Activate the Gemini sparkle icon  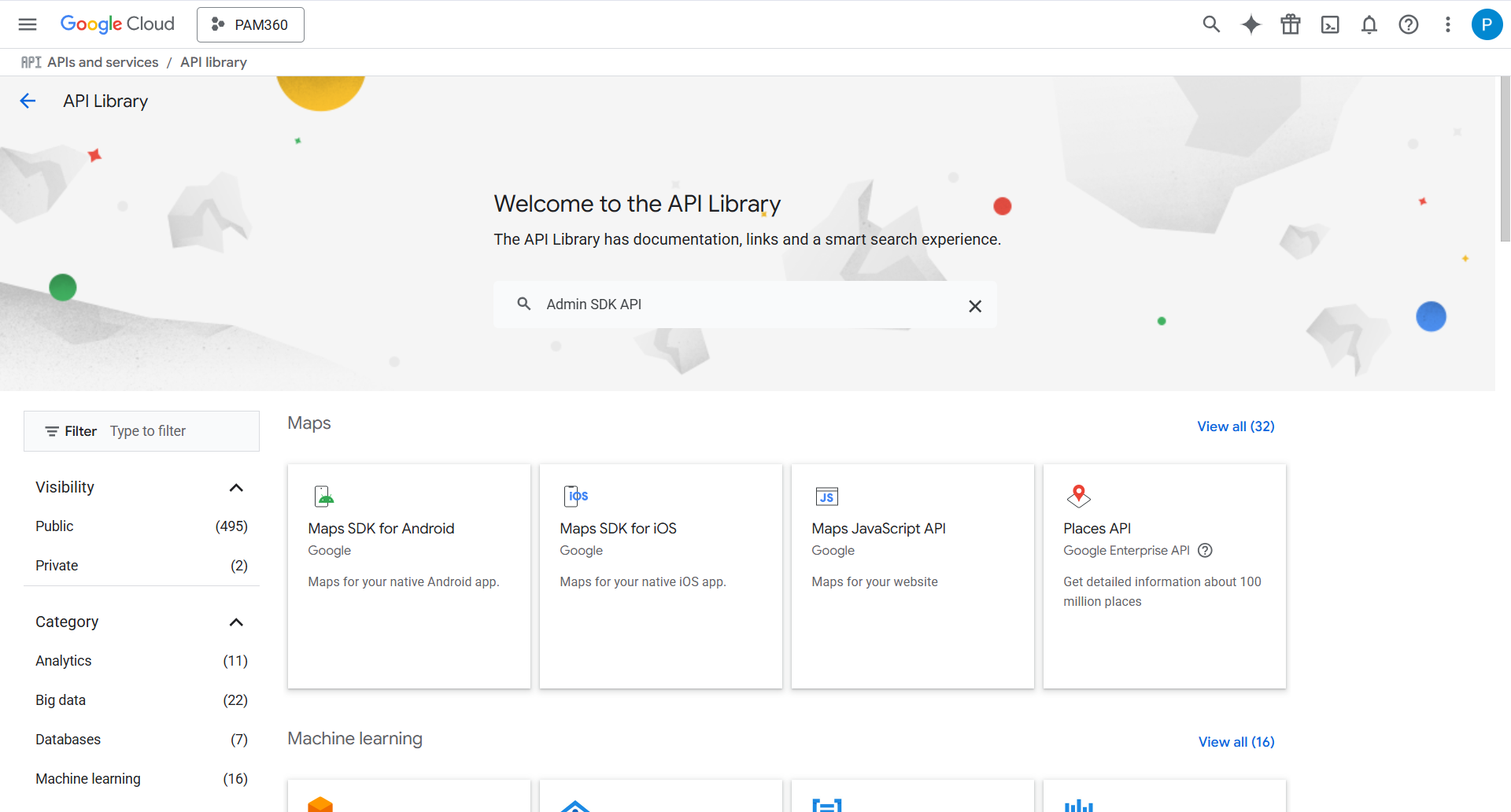[x=1251, y=24]
